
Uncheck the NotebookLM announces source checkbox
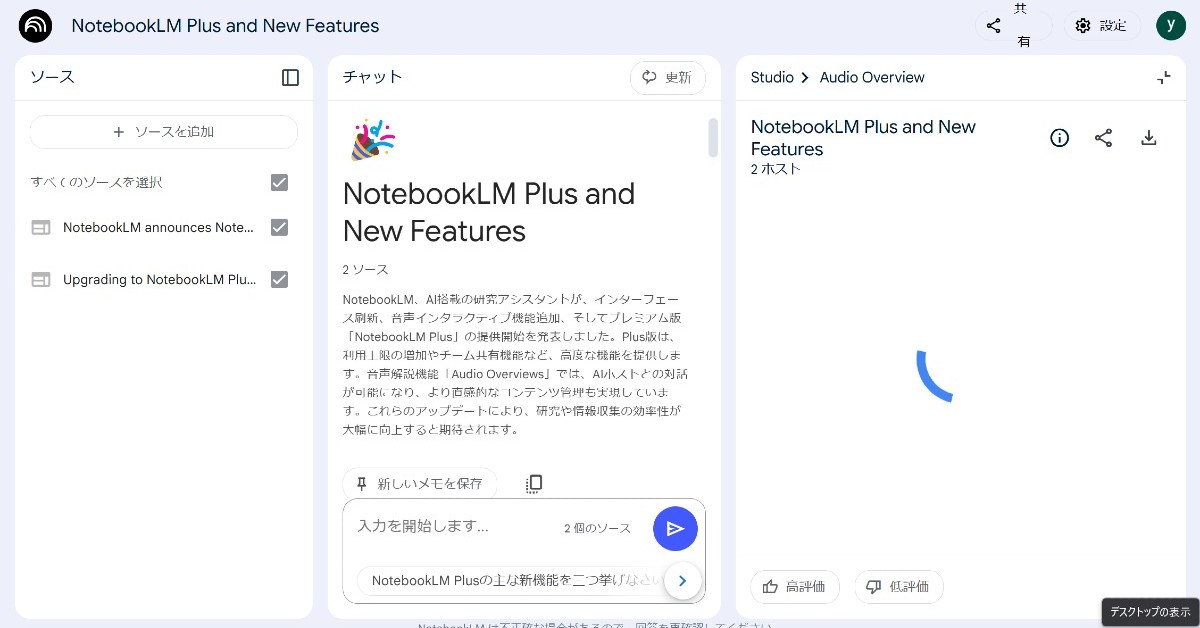[x=279, y=227]
